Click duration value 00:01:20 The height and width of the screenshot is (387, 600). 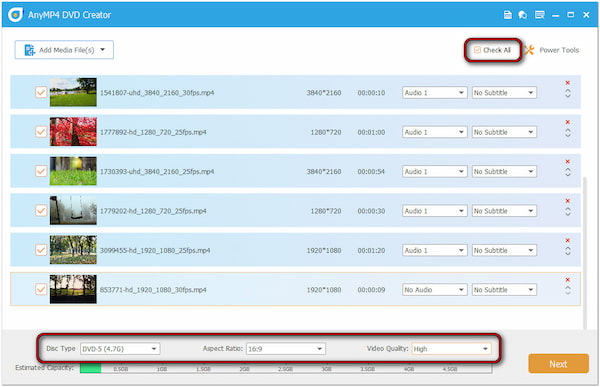click(x=371, y=250)
